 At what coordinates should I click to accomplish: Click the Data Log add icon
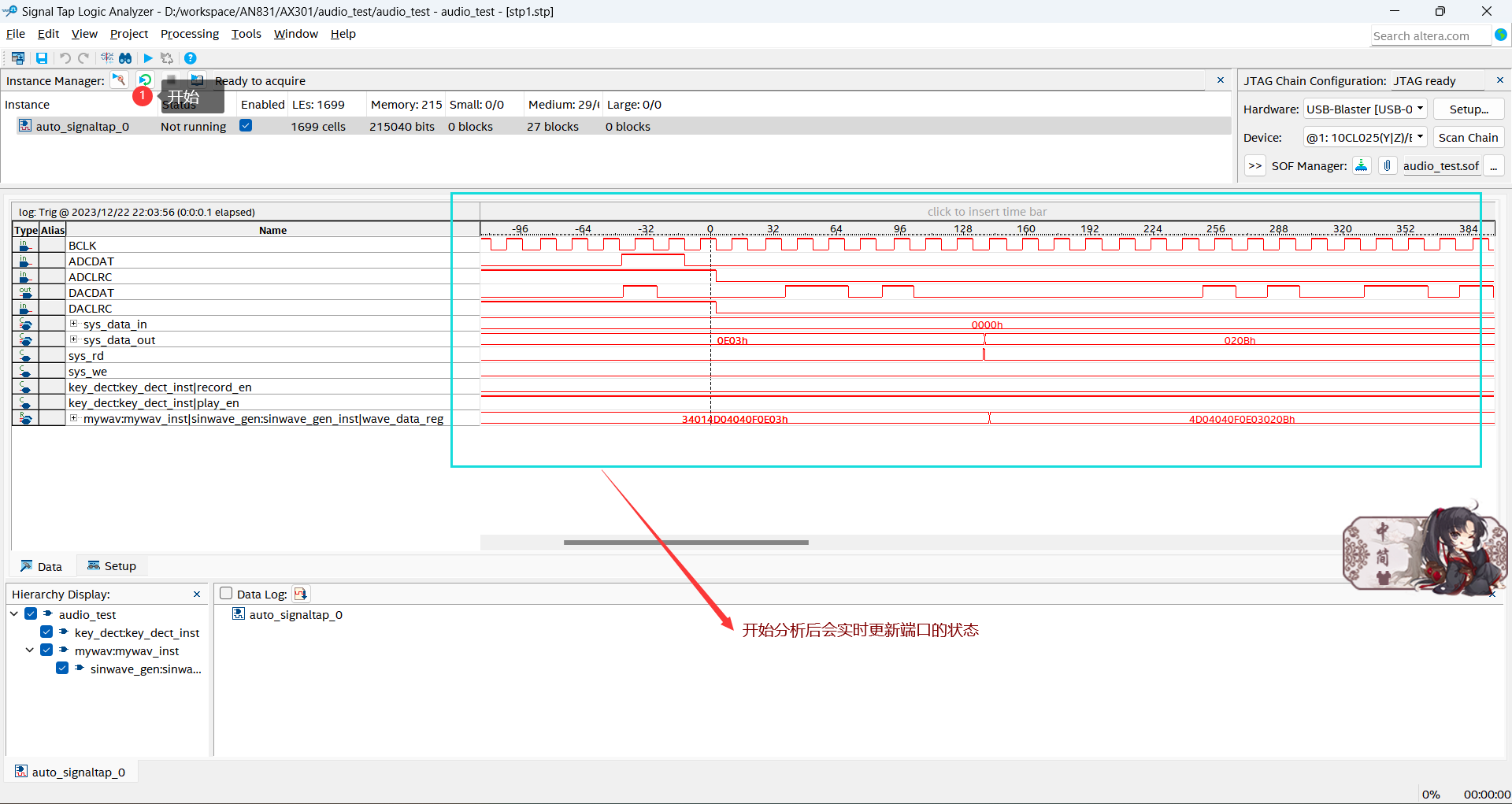pyautogui.click(x=301, y=594)
